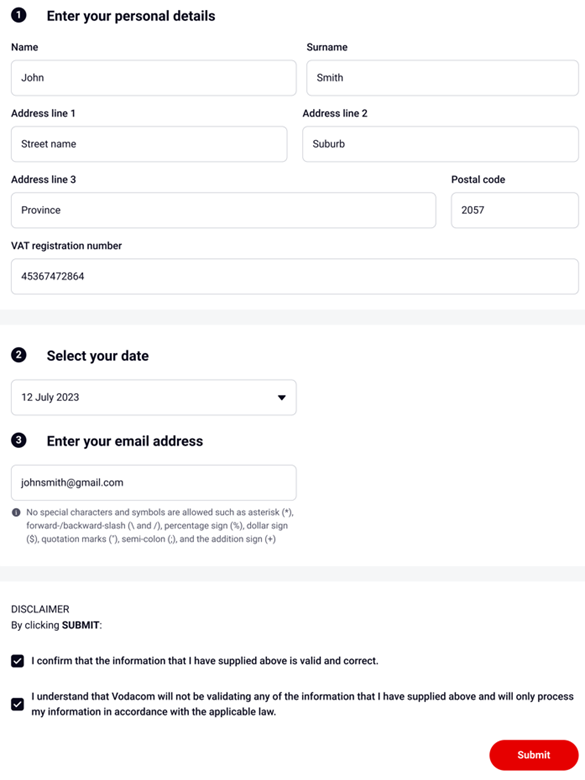Click the info icon beside special characters note
This screenshot has width=585, height=780.
coord(16,512)
